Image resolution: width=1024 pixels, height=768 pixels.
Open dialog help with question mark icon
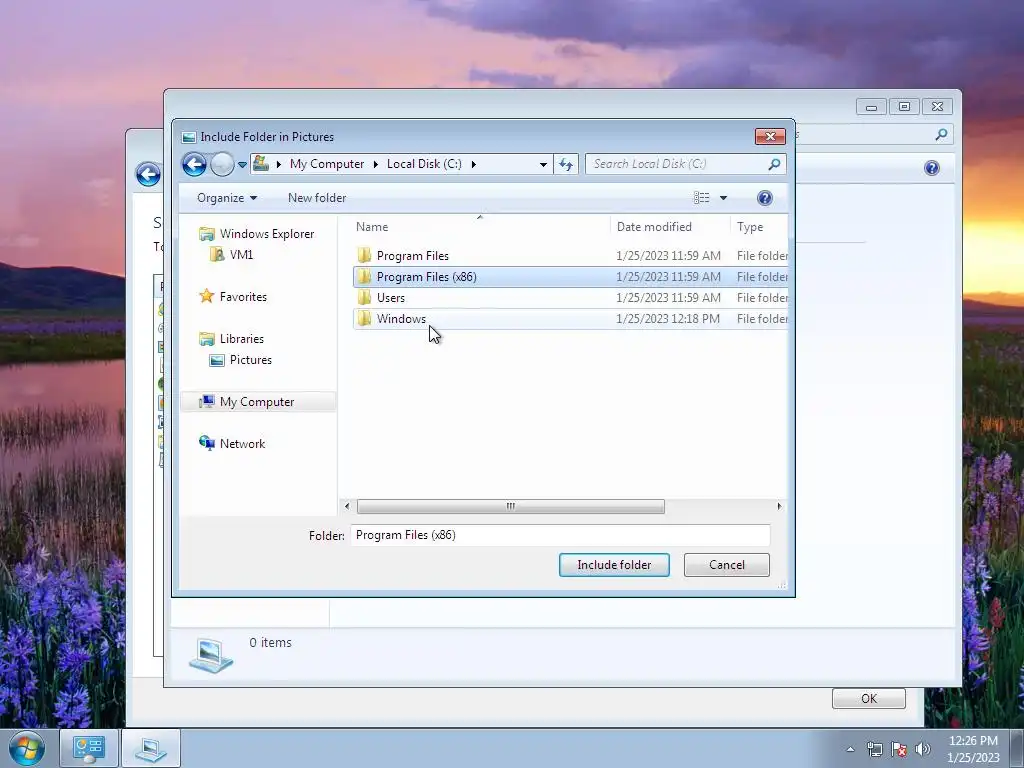point(765,198)
